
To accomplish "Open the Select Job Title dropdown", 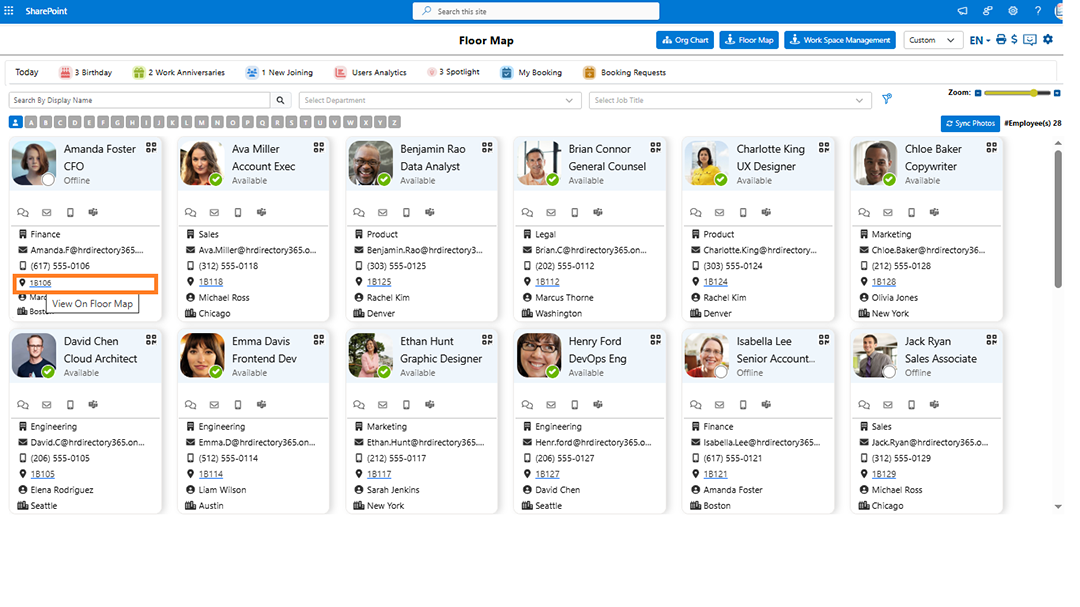I will (729, 100).
